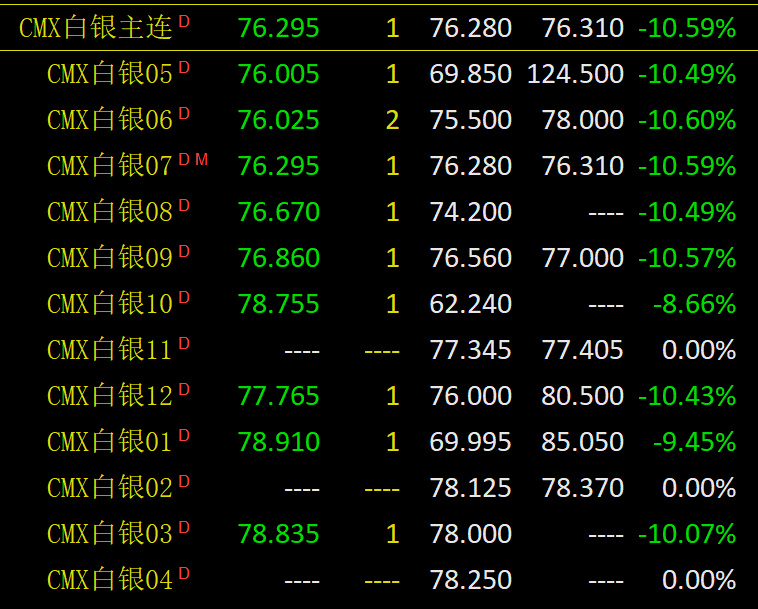
Task: Click bid price 75.500 in CMX白银06 row
Action: [470, 120]
